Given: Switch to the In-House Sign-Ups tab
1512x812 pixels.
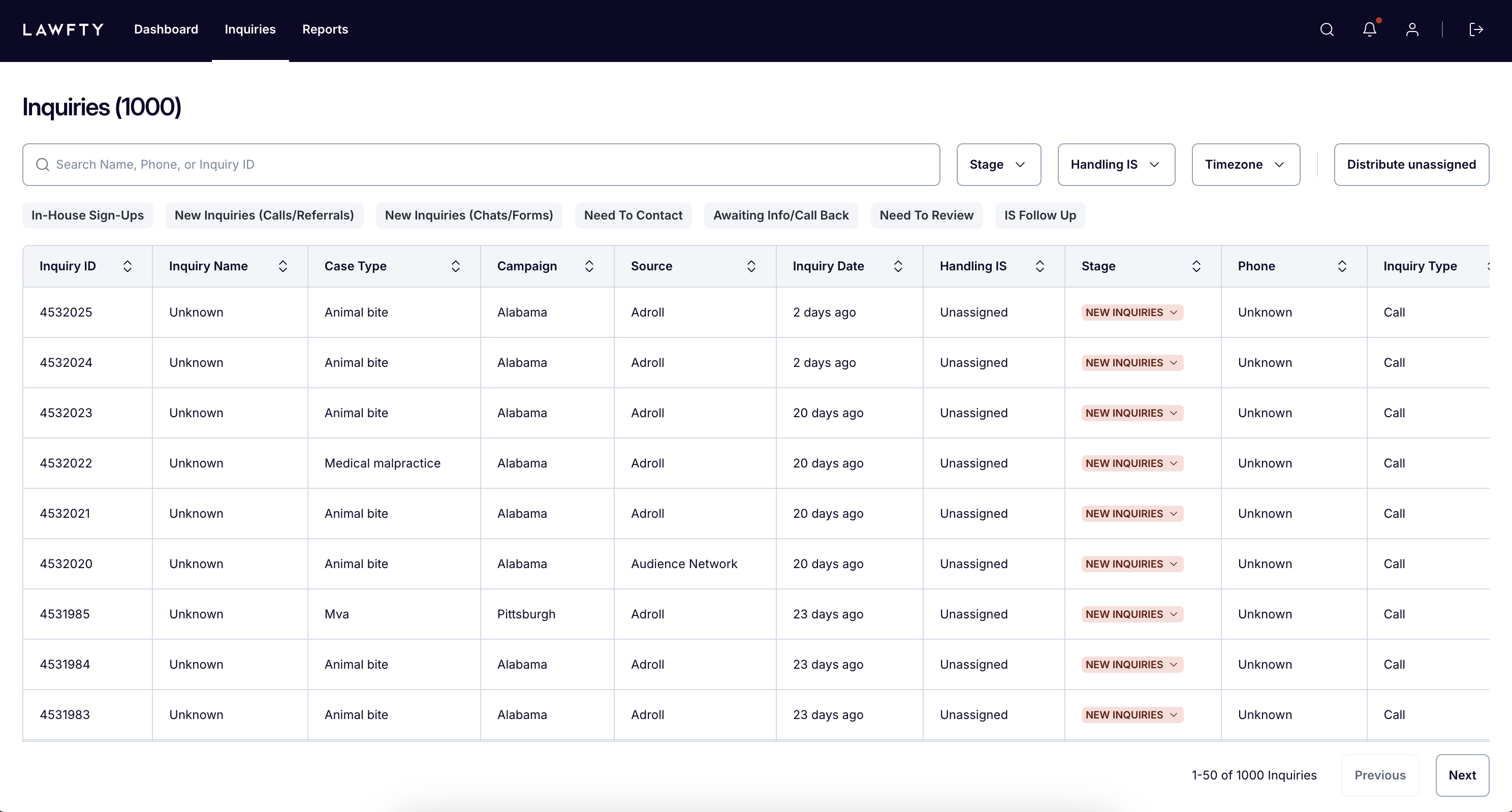Looking at the screenshot, I should (x=87, y=214).
